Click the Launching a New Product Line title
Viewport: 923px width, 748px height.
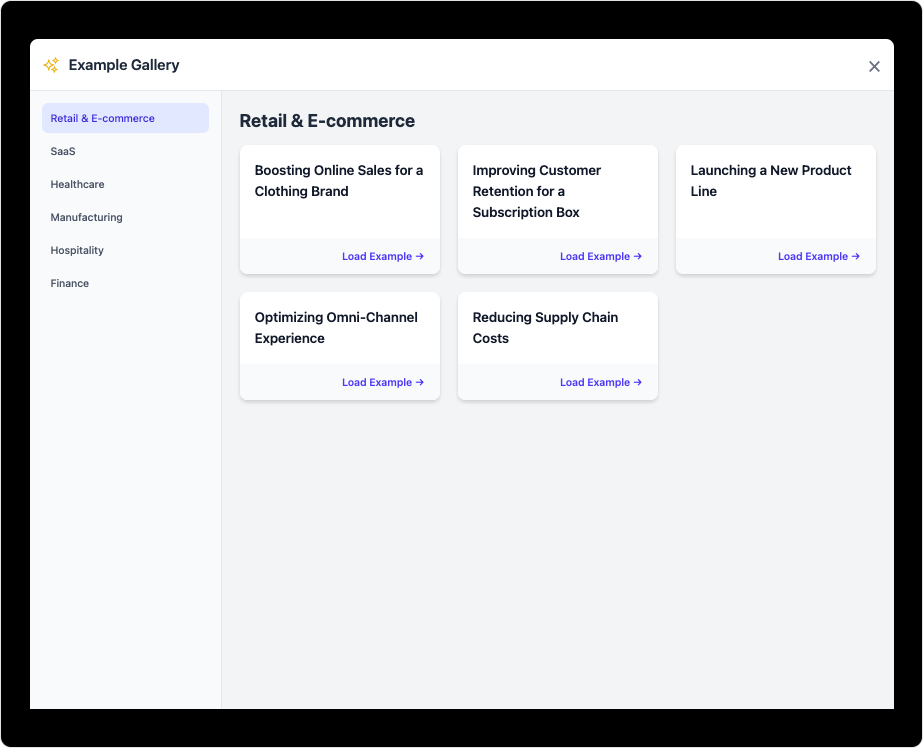(x=770, y=181)
